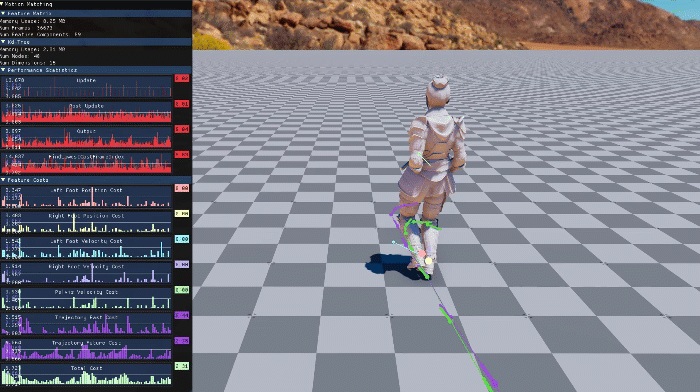This screenshot has height=392, width=700.
Task: Click red value swatch beside Update plot
Action: pyautogui.click(x=182, y=79)
